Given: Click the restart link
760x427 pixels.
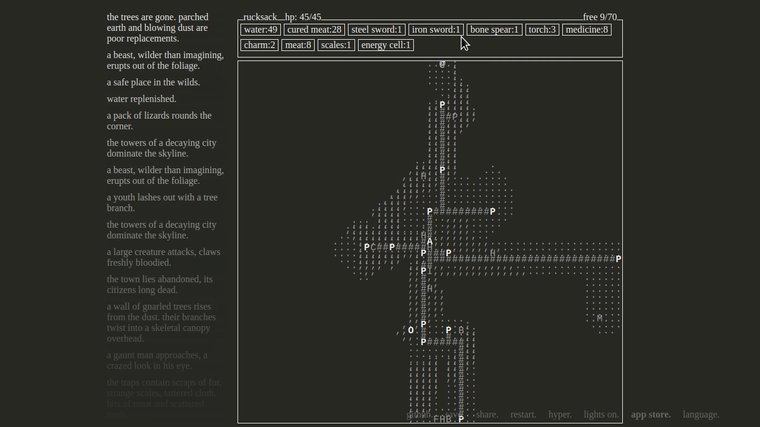Looking at the screenshot, I should (523, 414).
